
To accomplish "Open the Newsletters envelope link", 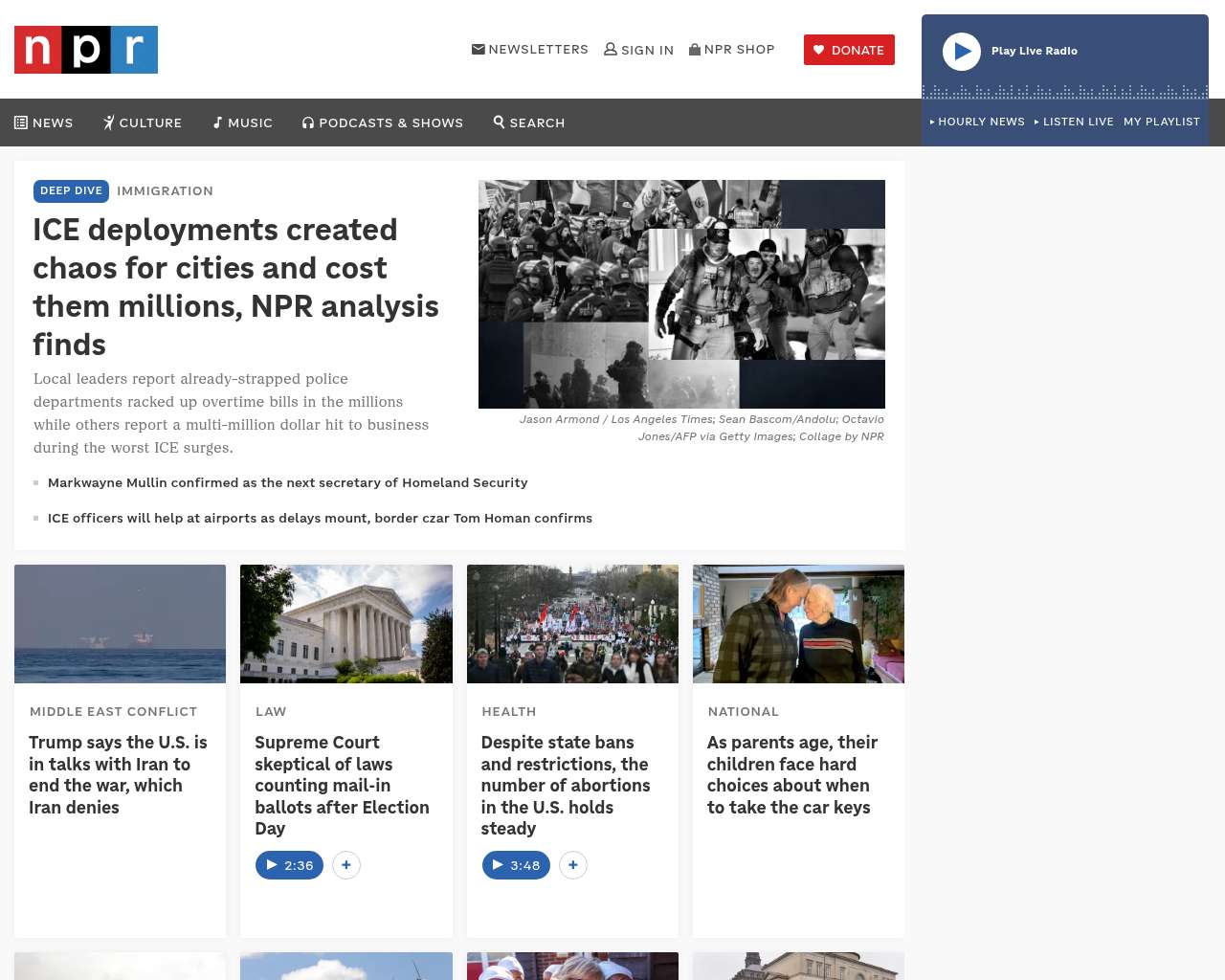I will click(x=479, y=49).
